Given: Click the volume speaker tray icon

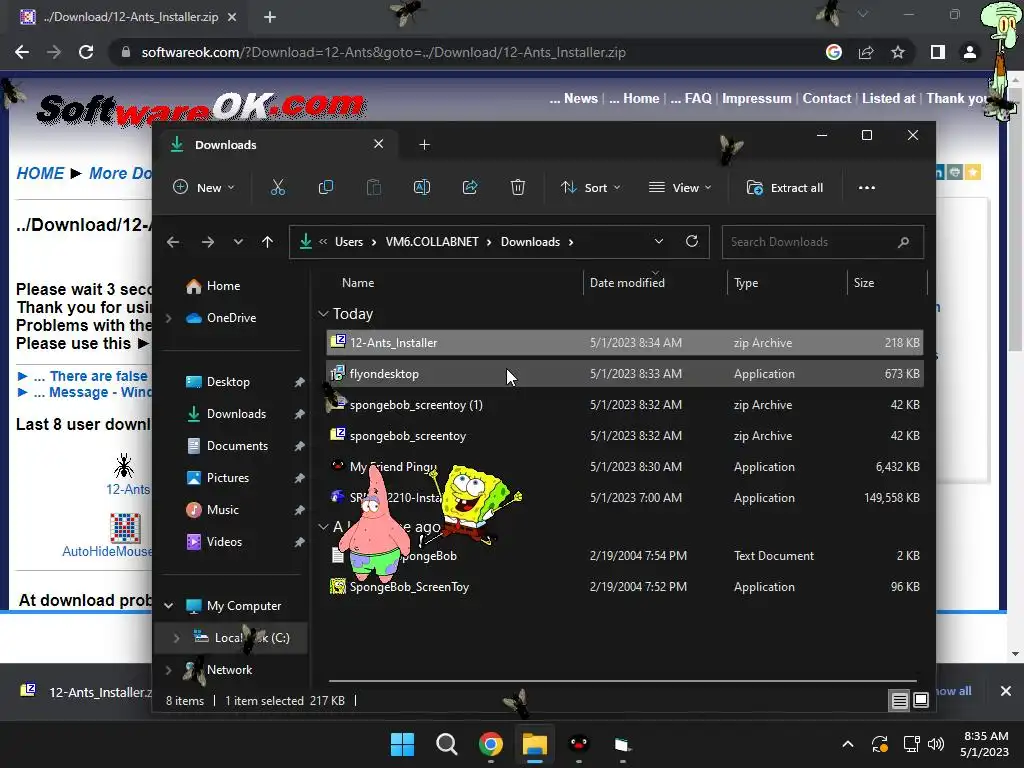Looking at the screenshot, I should tap(936, 744).
